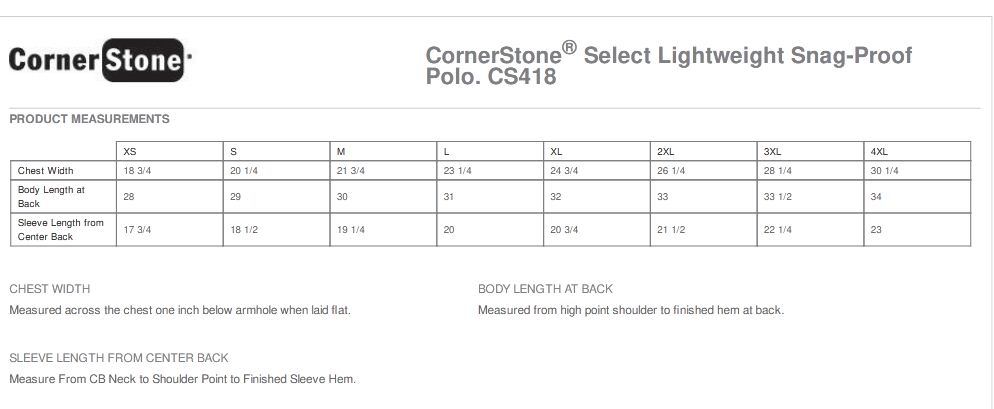994x409 pixels.
Task: Click the text about measuring below armhole
Action: click(x=180, y=310)
